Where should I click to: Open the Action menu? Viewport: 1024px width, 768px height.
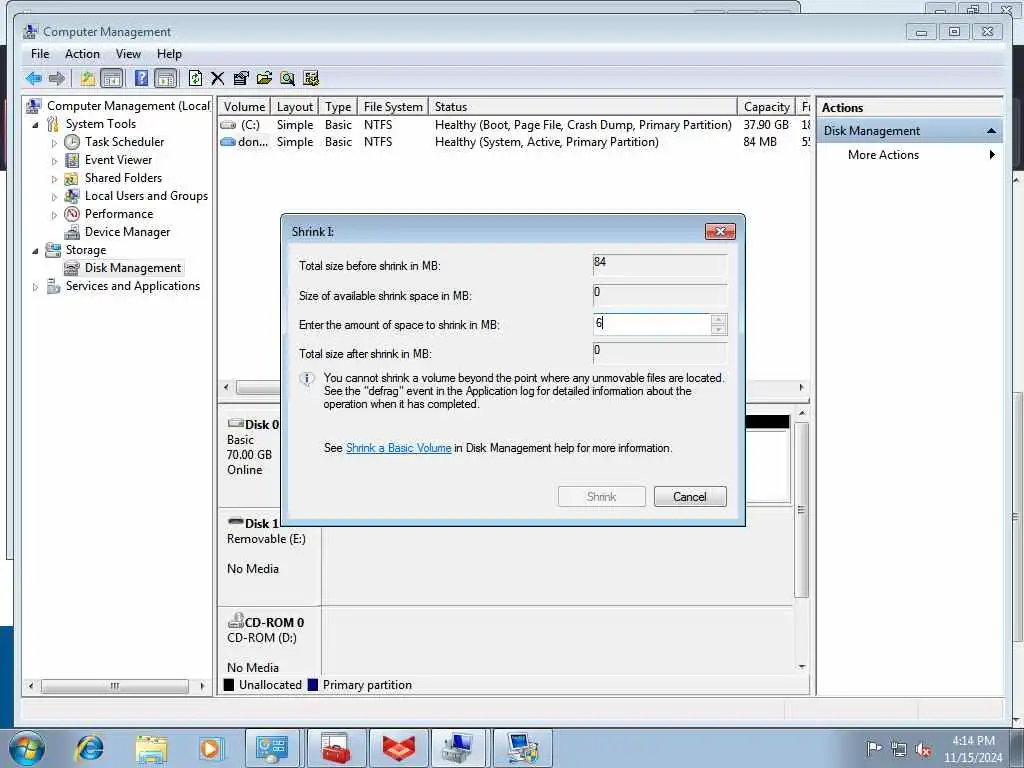tap(82, 54)
